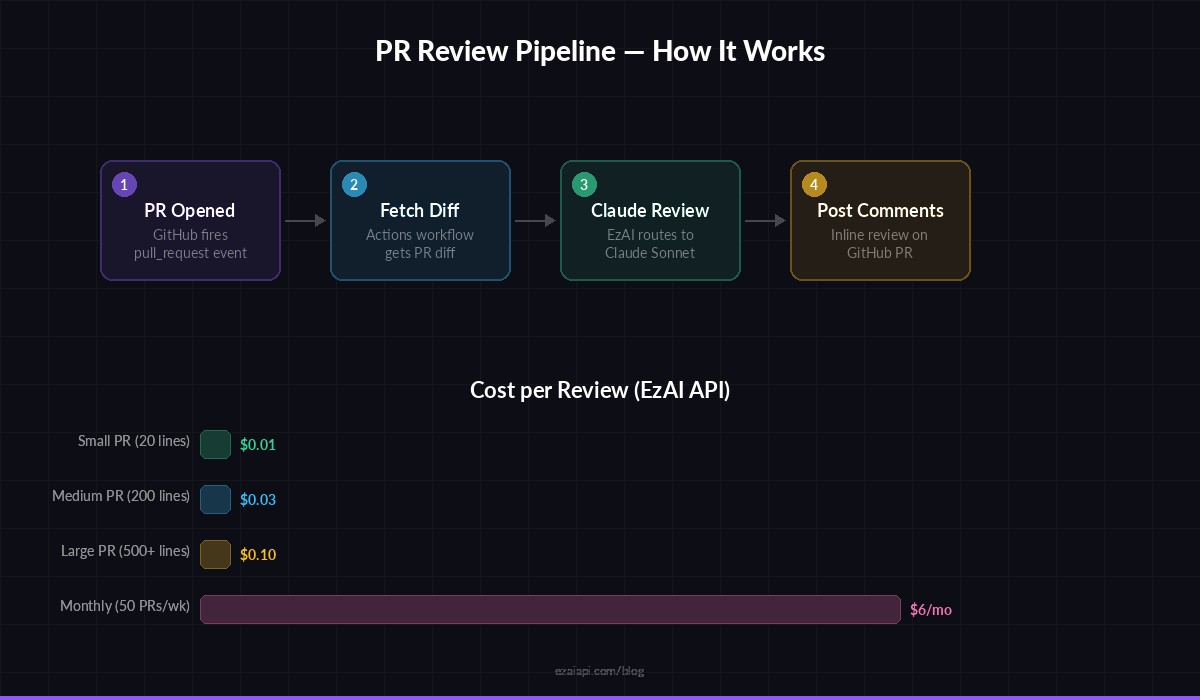Screen dimensions: 1200x700
Task: Select the step 2 circle badge
Action: point(354,185)
